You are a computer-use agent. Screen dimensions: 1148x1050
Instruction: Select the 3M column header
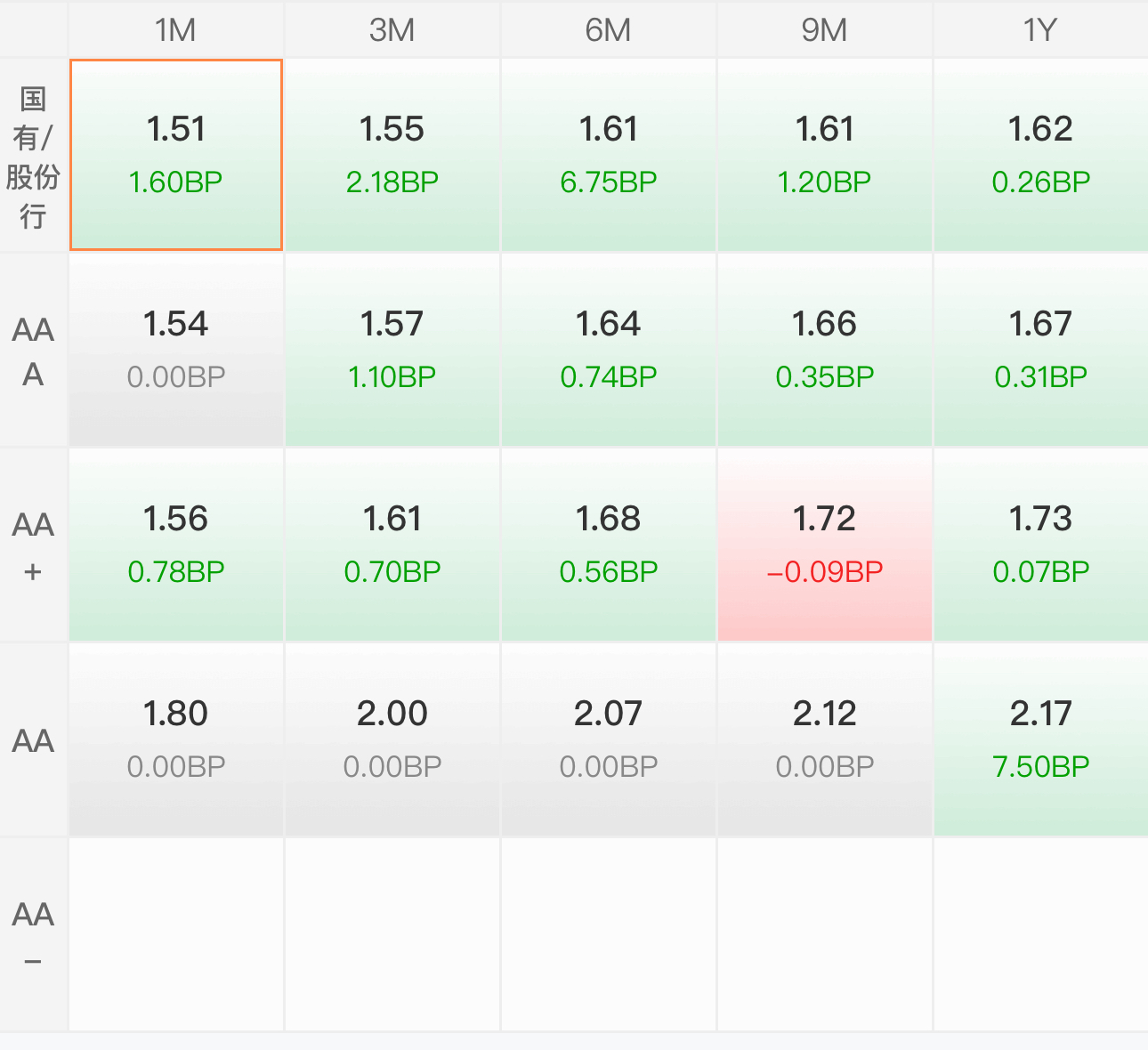[392, 29]
